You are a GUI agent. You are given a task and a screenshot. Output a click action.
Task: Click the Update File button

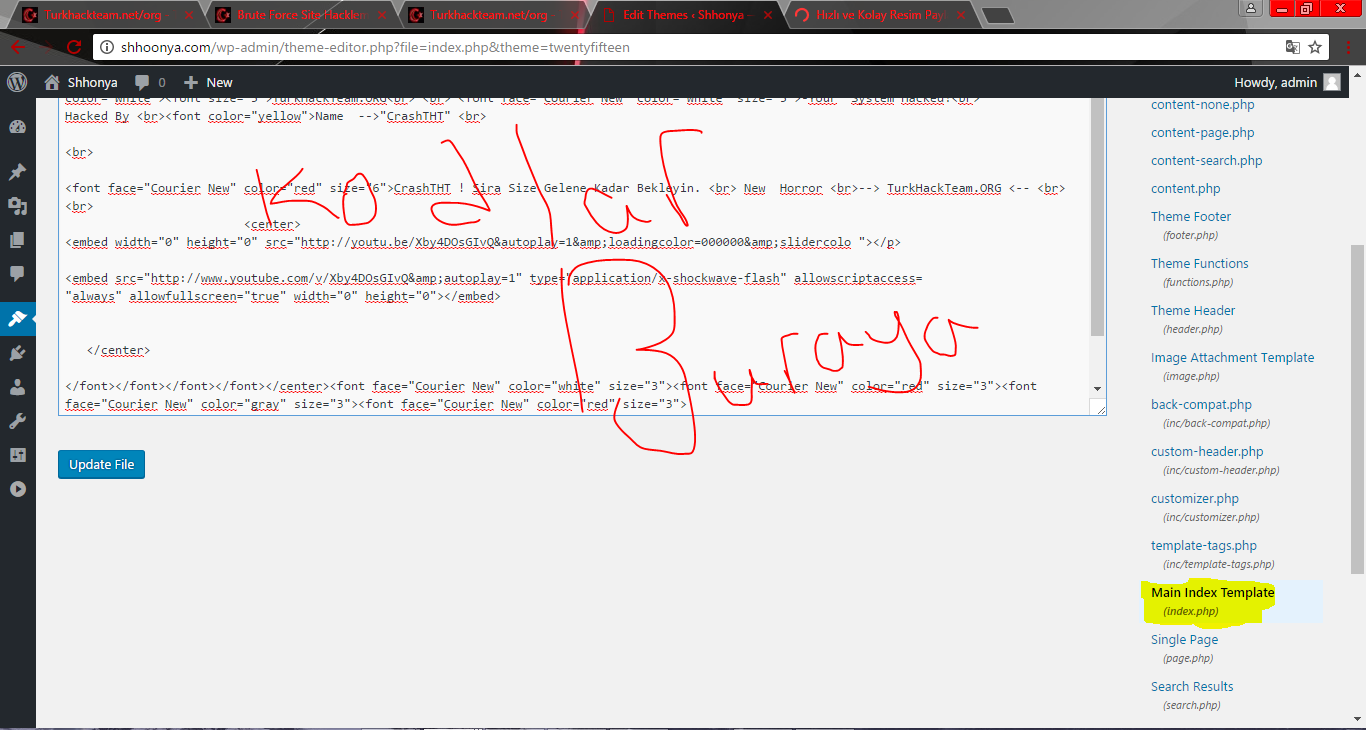(x=101, y=465)
